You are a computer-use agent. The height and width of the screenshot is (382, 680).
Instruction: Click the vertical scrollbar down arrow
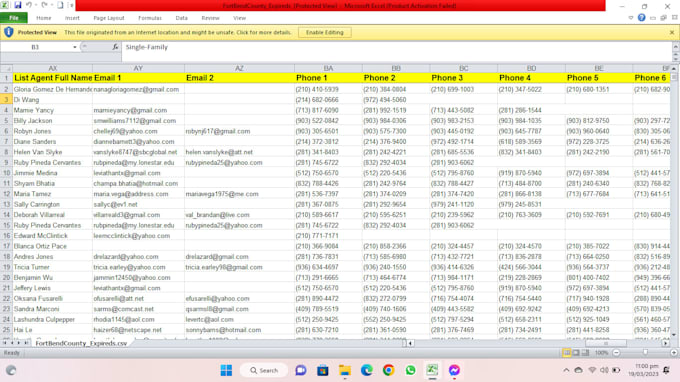tap(674, 335)
